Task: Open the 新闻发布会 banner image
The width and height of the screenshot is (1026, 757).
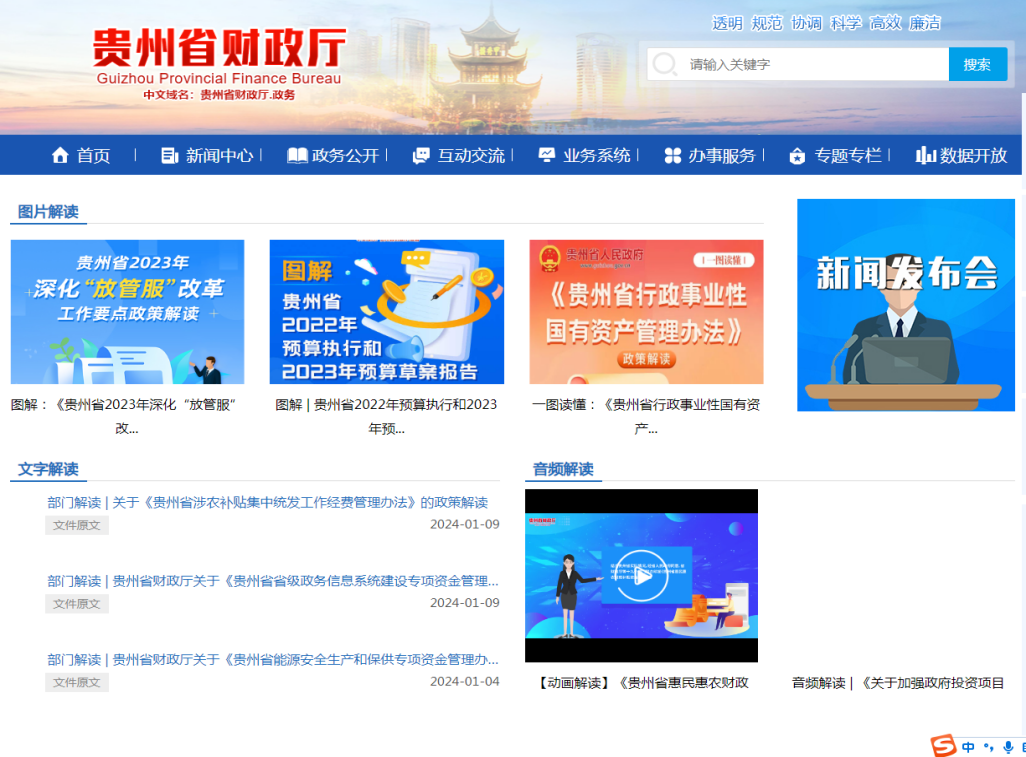Action: tap(905, 305)
